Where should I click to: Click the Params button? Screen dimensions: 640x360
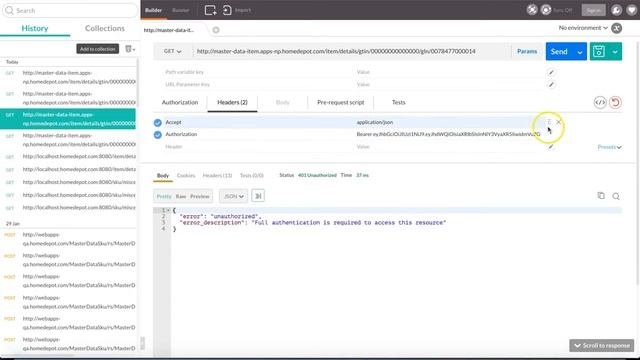(527, 51)
